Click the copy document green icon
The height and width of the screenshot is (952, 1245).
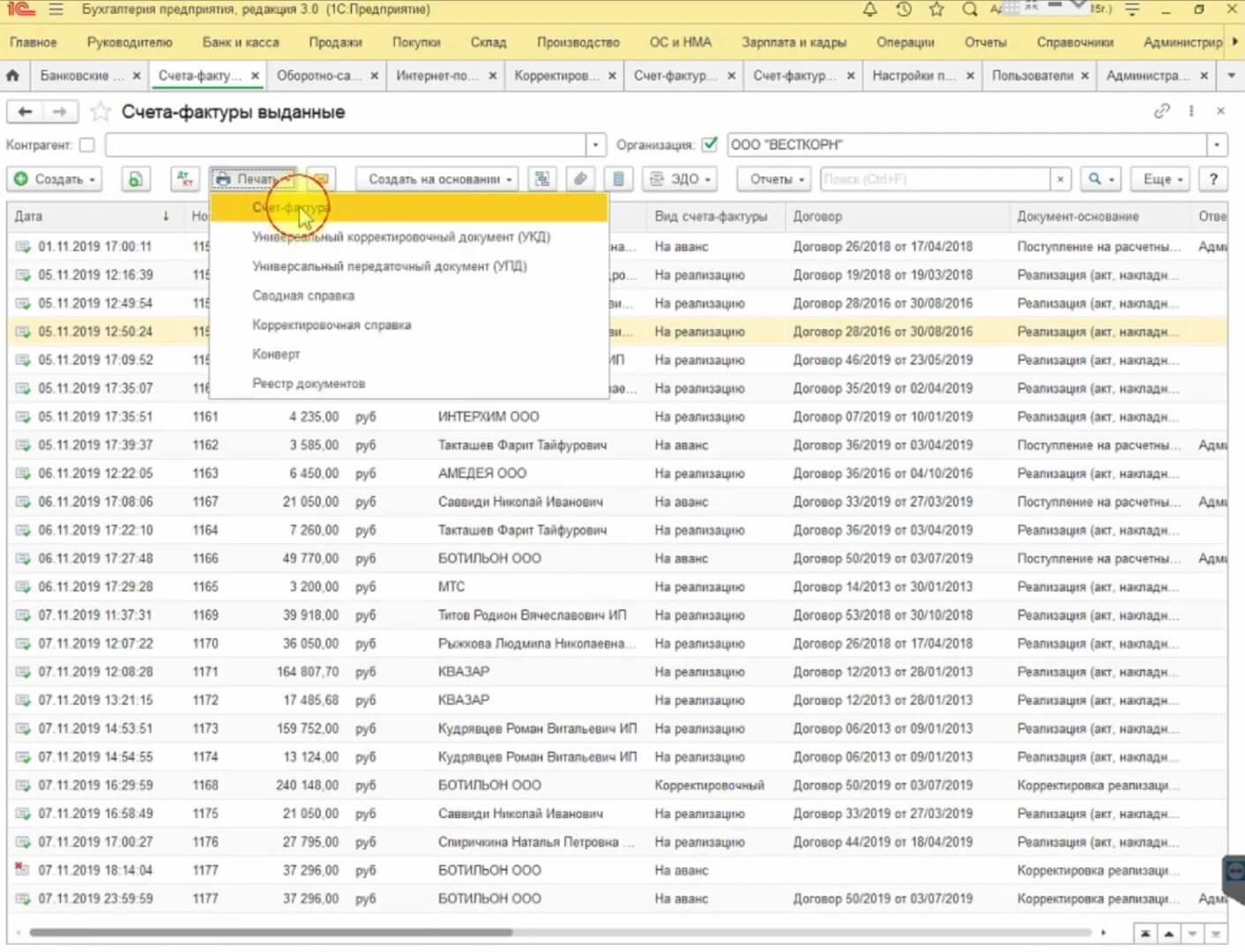tap(135, 179)
